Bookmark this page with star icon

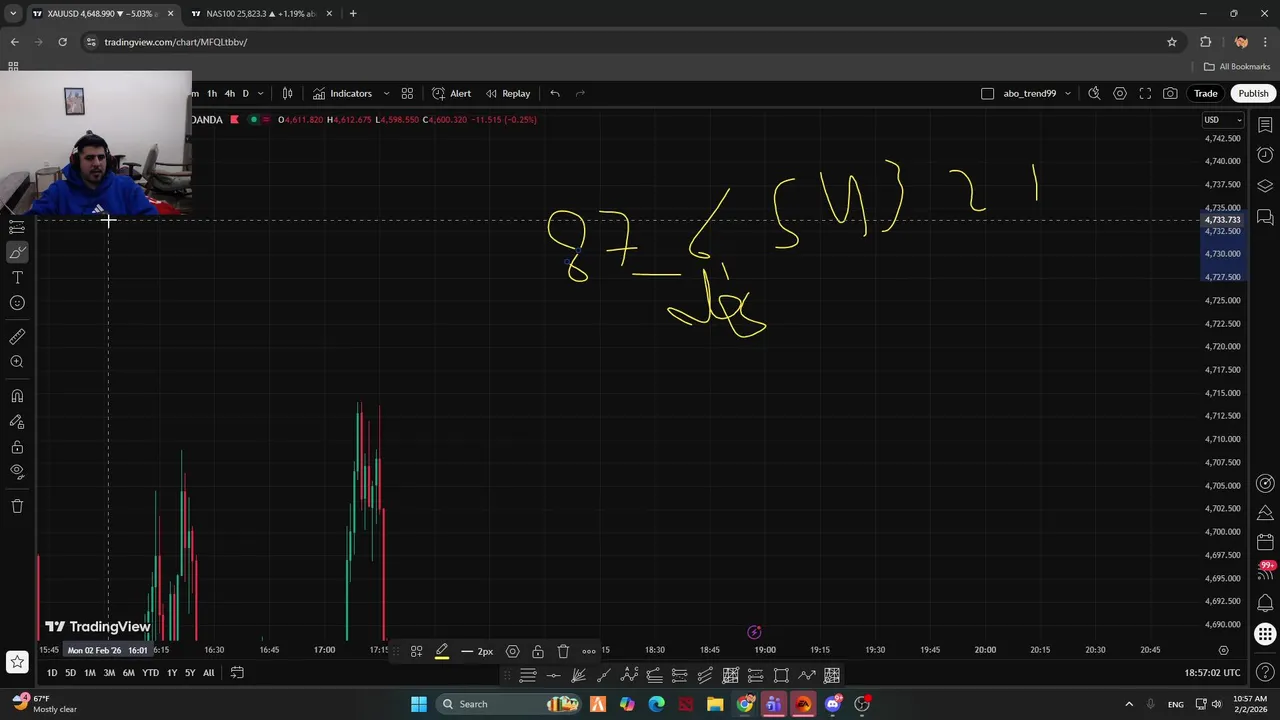(1172, 42)
